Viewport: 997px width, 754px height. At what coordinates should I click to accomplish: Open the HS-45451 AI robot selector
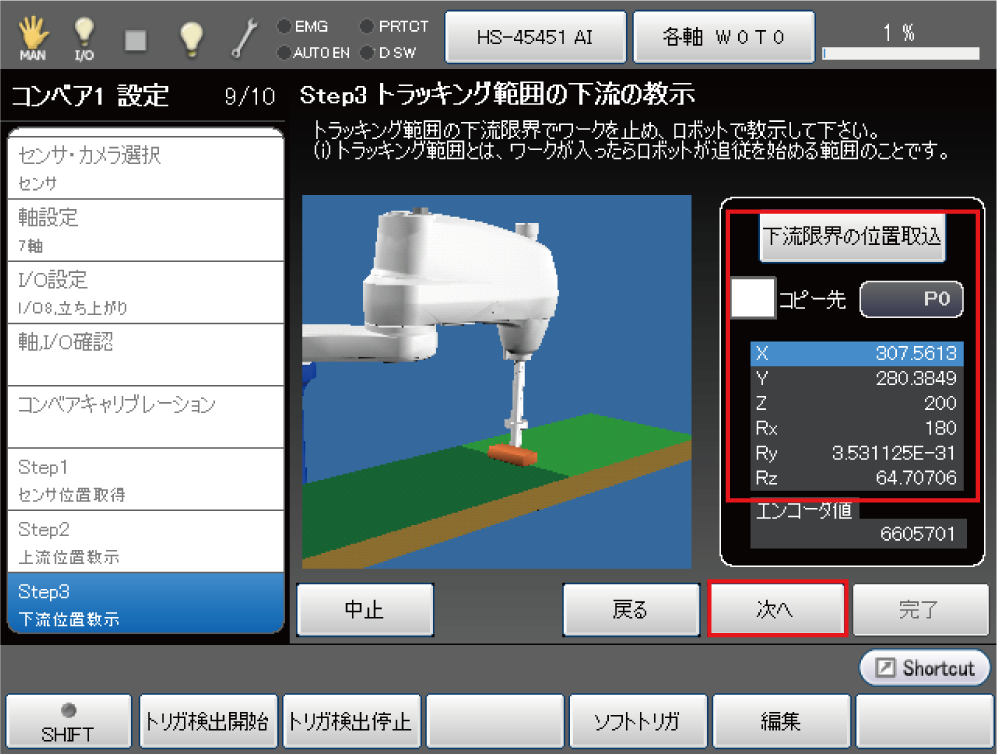pyautogui.click(x=535, y=37)
